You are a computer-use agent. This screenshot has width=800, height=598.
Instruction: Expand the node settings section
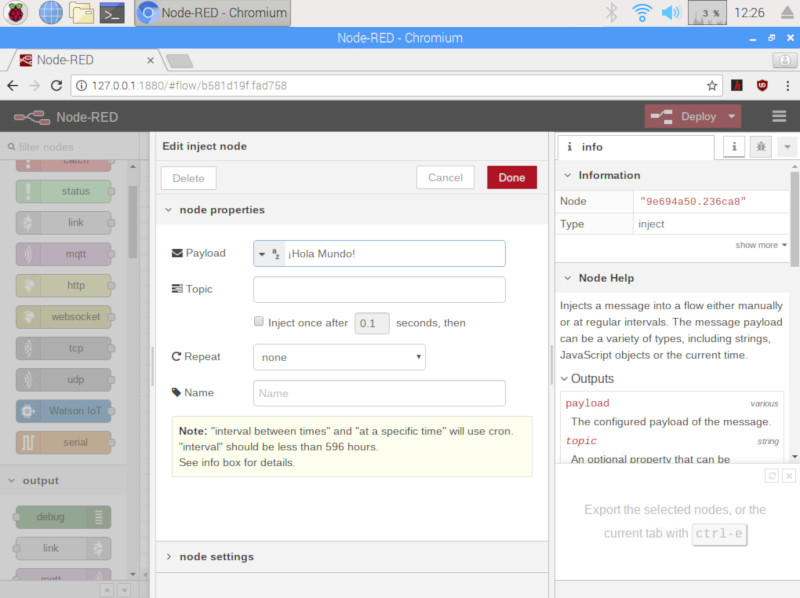(x=209, y=557)
